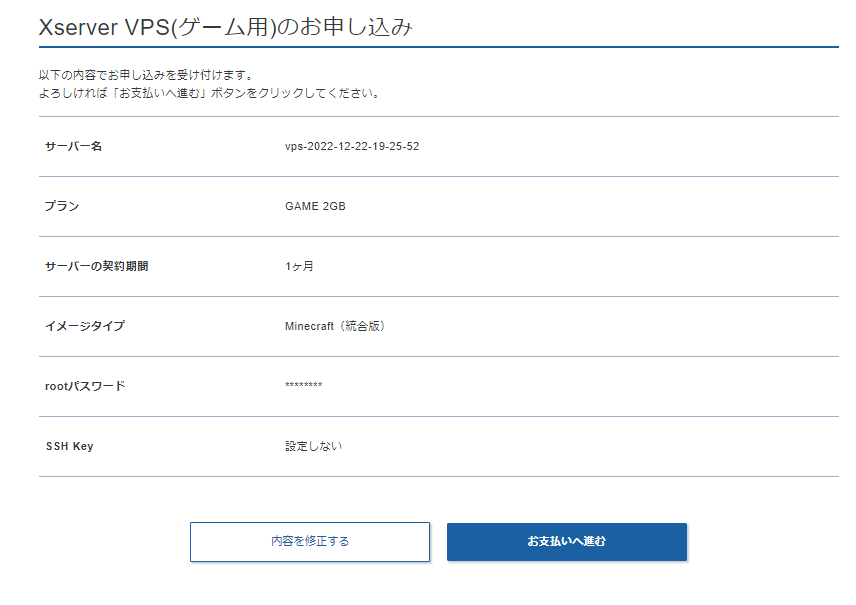
Task: Click the サーバー名 row label
Action: coord(73,147)
